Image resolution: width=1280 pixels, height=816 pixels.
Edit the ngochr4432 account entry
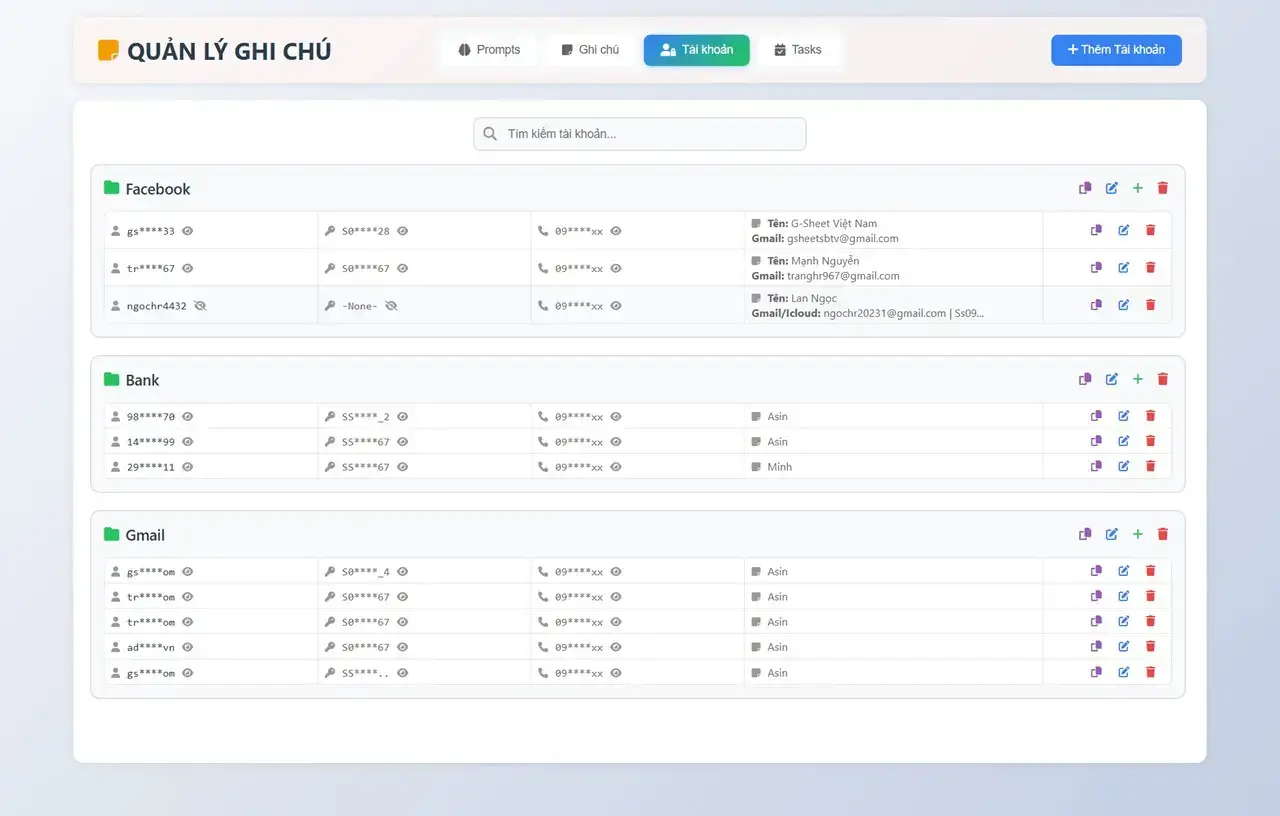tap(1123, 305)
